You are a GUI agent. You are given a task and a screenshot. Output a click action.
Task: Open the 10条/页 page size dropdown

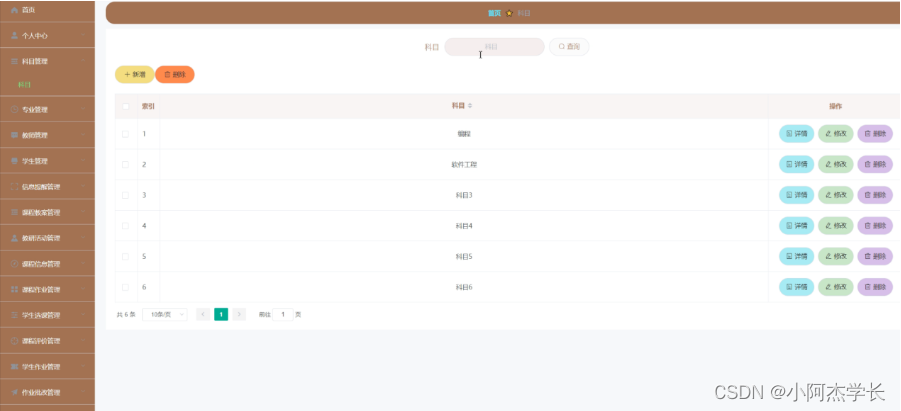pos(164,314)
